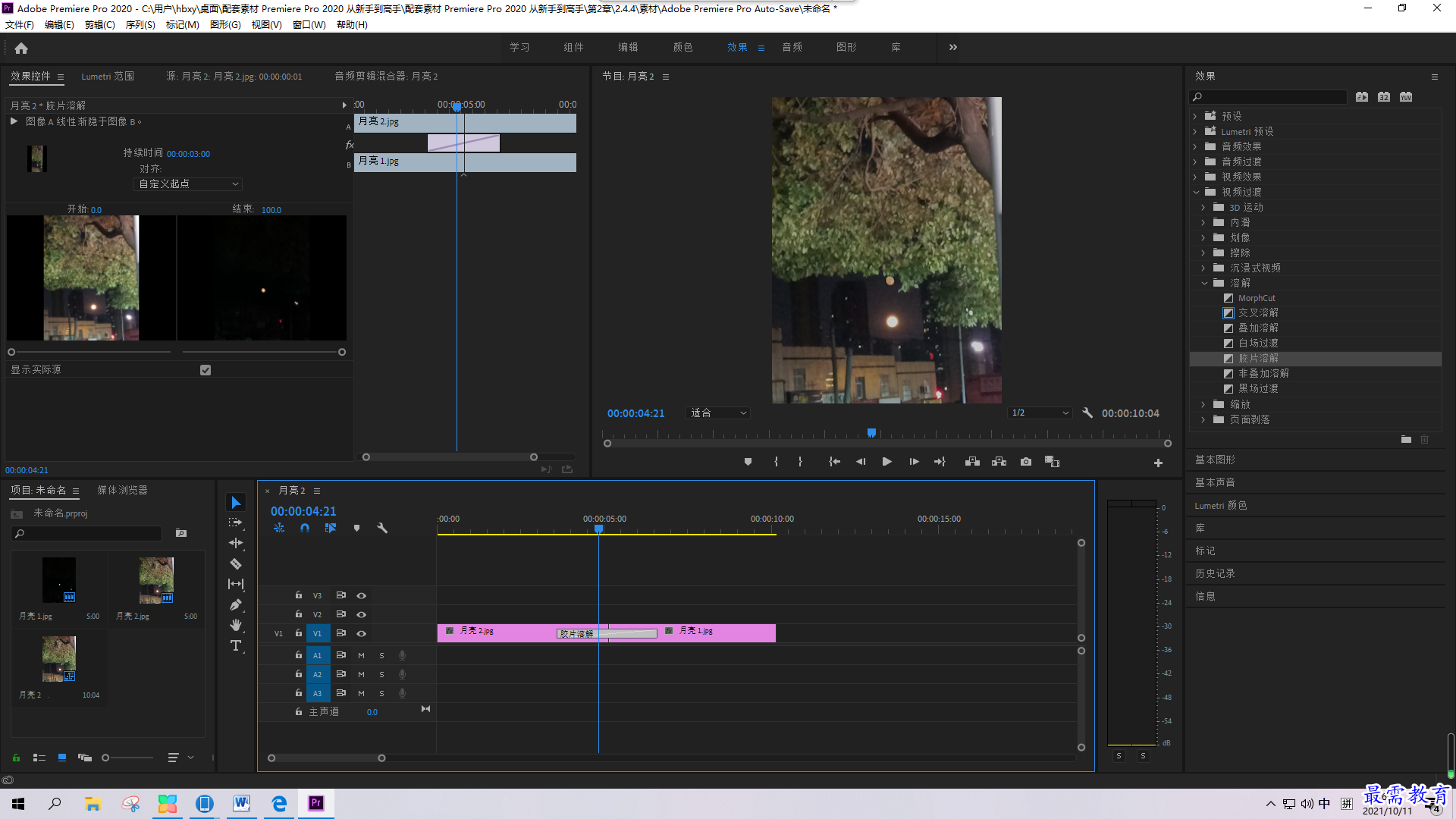Viewport: 1456px width, 819px height.
Task: Open the 历史记录 panel
Action: point(1215,574)
